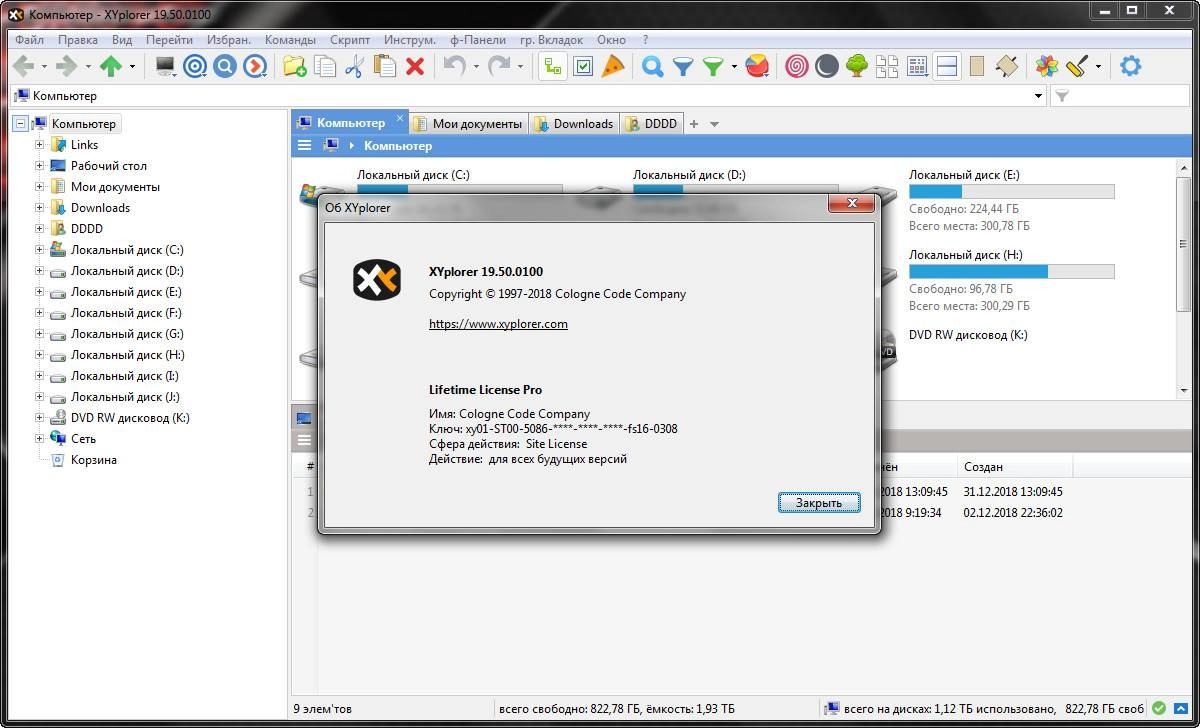Click the Back navigation arrow

23,66
